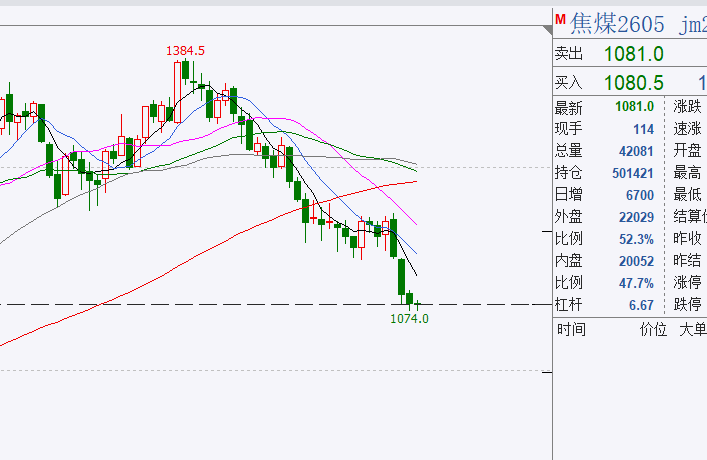
Task: Click the 外盘 label
Action: pos(569,217)
